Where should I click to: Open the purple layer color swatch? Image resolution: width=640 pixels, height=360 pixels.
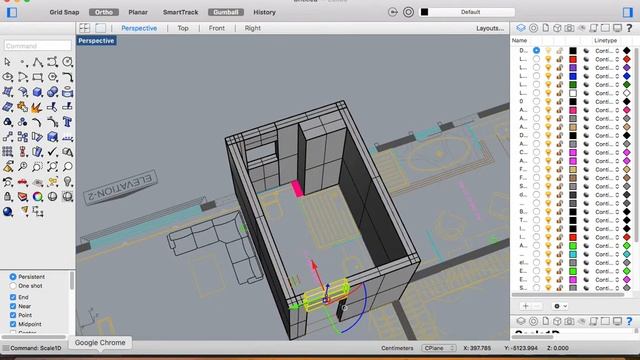pyautogui.click(x=573, y=68)
